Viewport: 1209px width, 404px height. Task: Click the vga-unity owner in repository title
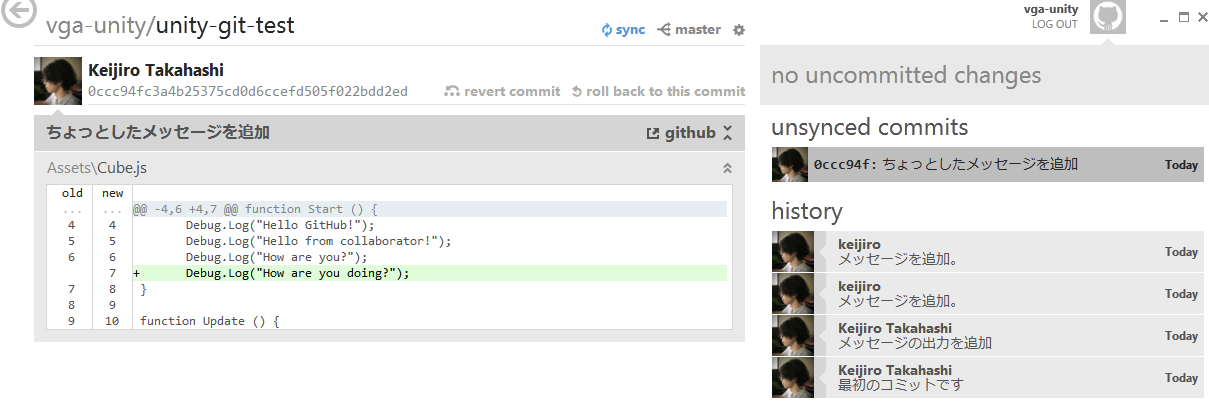(97, 26)
